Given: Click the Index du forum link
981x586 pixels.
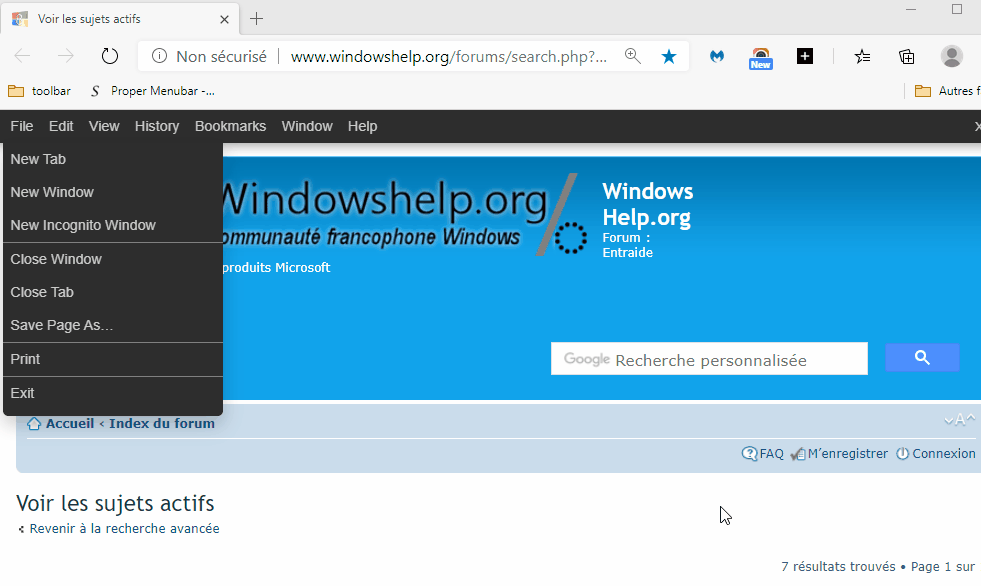Looking at the screenshot, I should point(161,423).
